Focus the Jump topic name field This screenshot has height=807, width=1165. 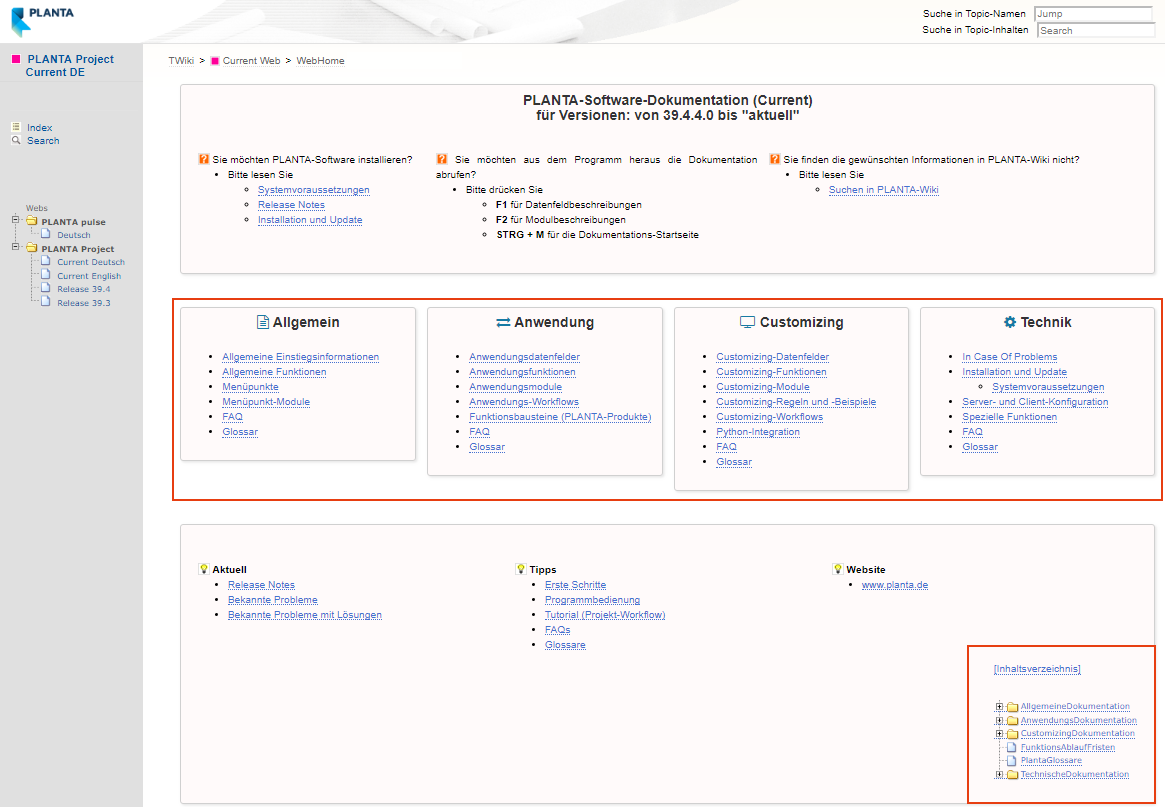(x=1094, y=14)
